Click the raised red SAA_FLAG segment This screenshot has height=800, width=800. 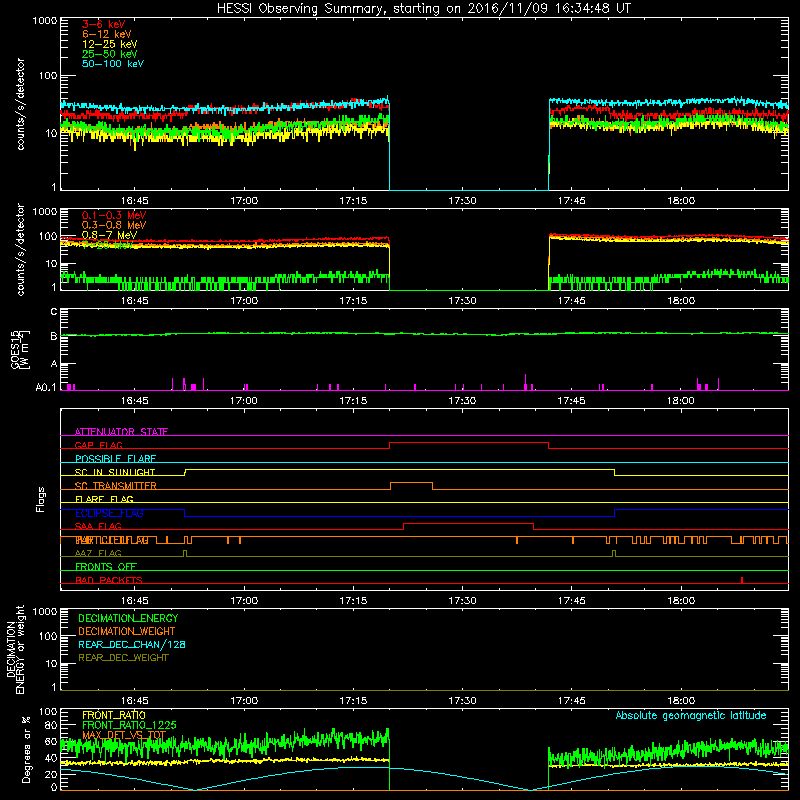click(468, 523)
